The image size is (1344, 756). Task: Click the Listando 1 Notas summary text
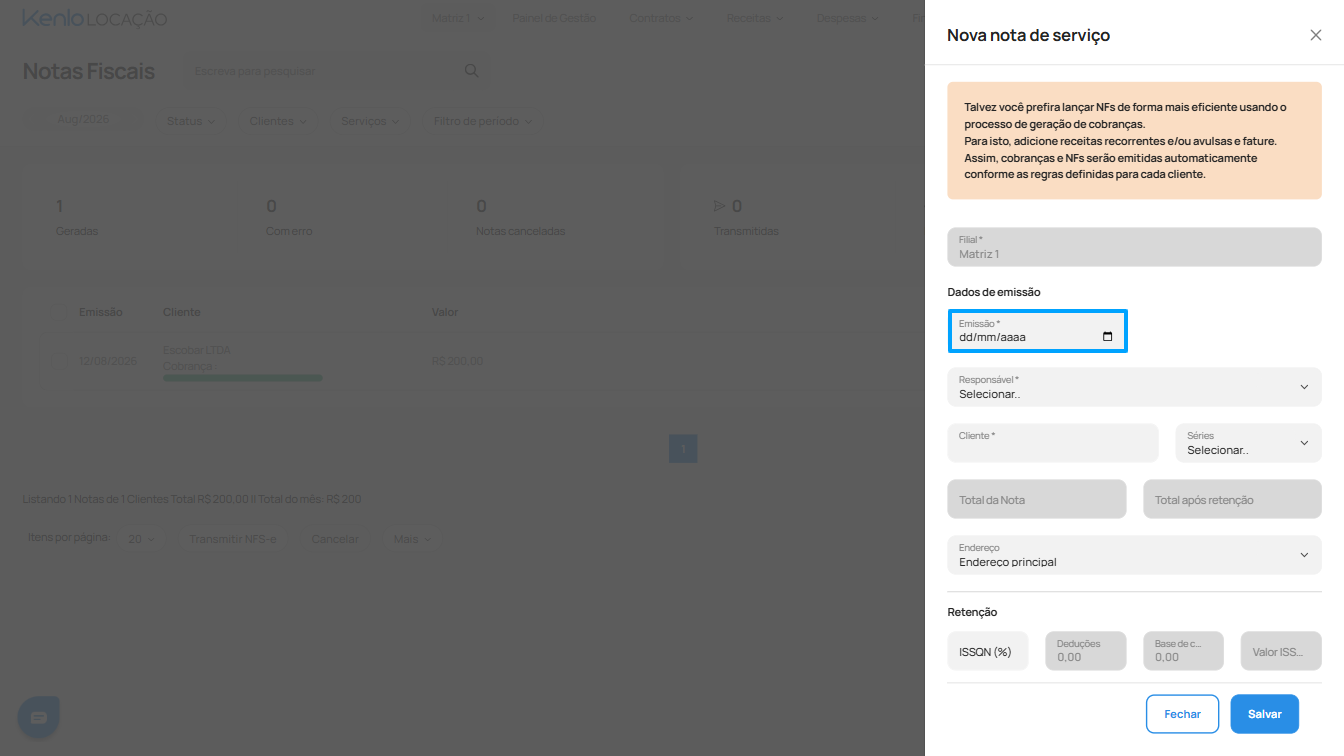click(x=192, y=499)
